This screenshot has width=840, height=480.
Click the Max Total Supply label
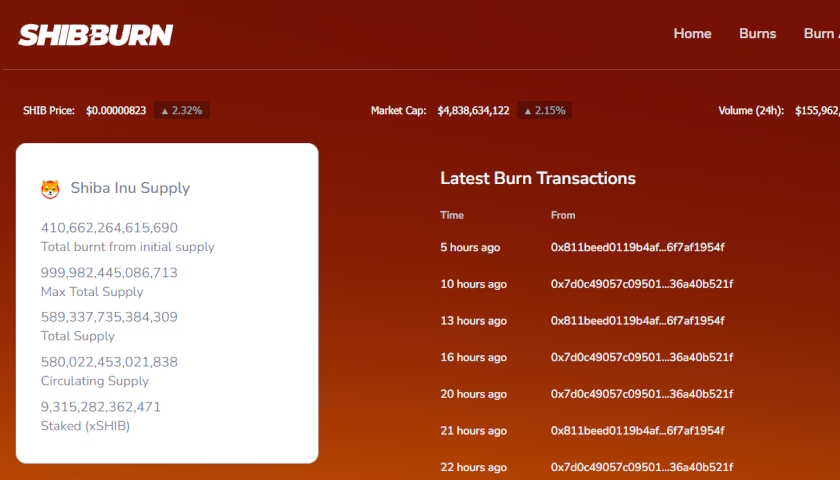(92, 292)
